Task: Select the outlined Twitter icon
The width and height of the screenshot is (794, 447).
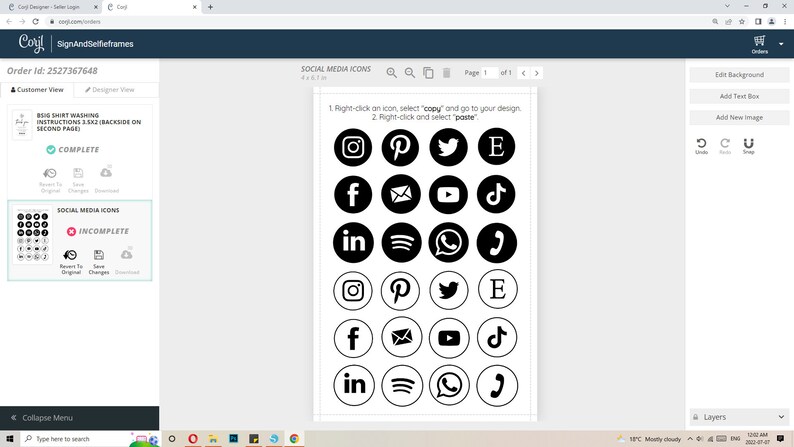Action: (449, 291)
